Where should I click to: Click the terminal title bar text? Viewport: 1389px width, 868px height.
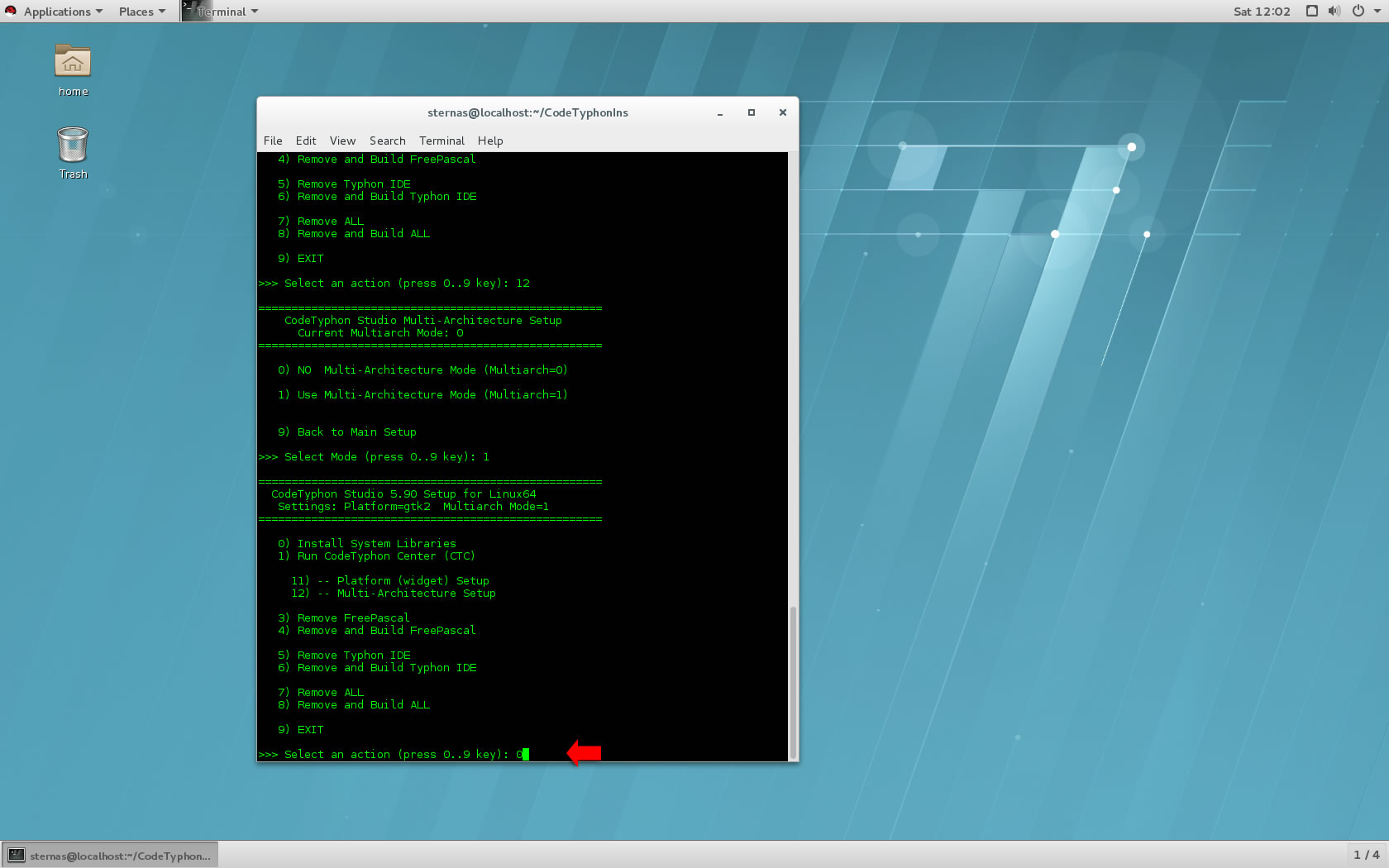point(527,112)
